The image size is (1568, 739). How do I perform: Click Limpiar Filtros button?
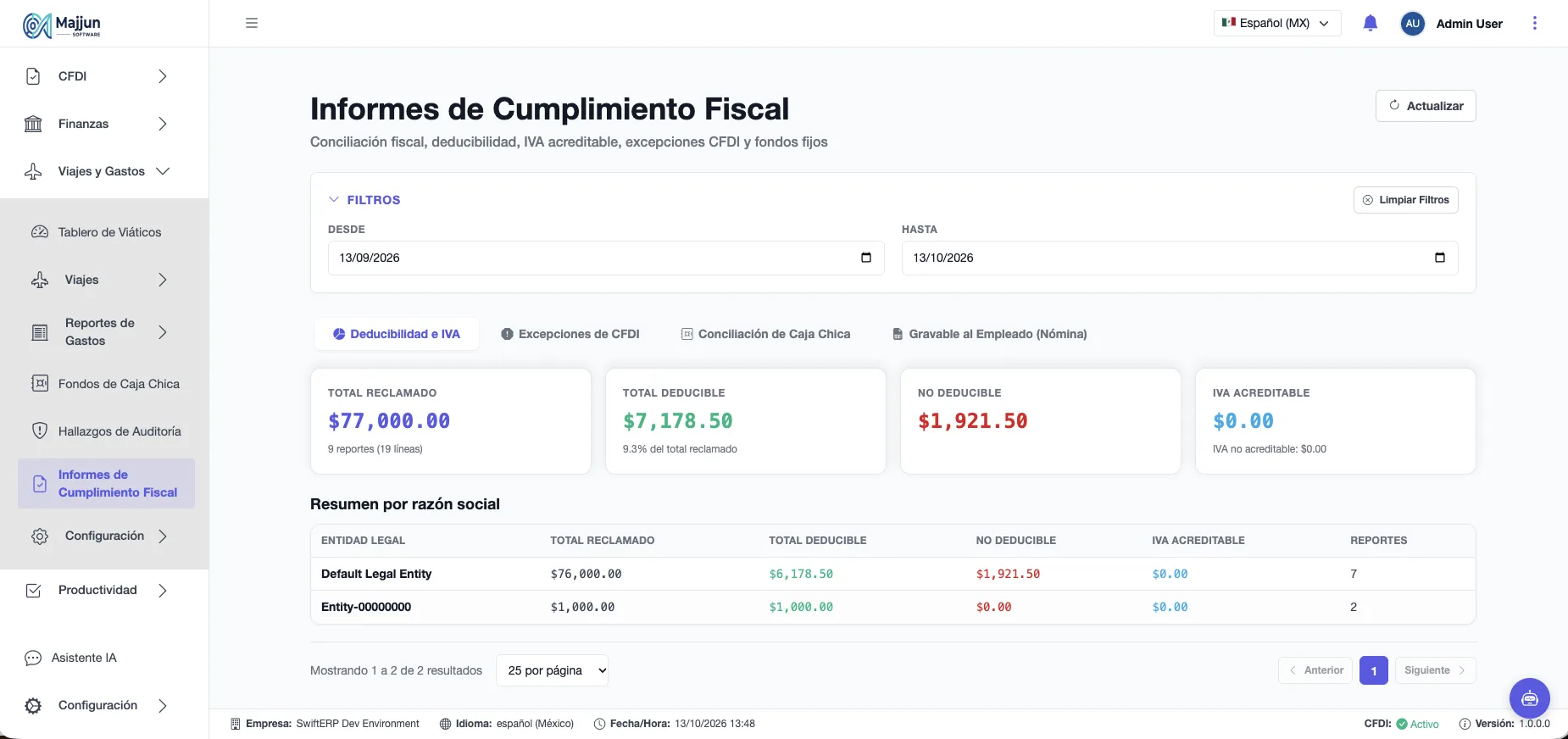point(1406,200)
